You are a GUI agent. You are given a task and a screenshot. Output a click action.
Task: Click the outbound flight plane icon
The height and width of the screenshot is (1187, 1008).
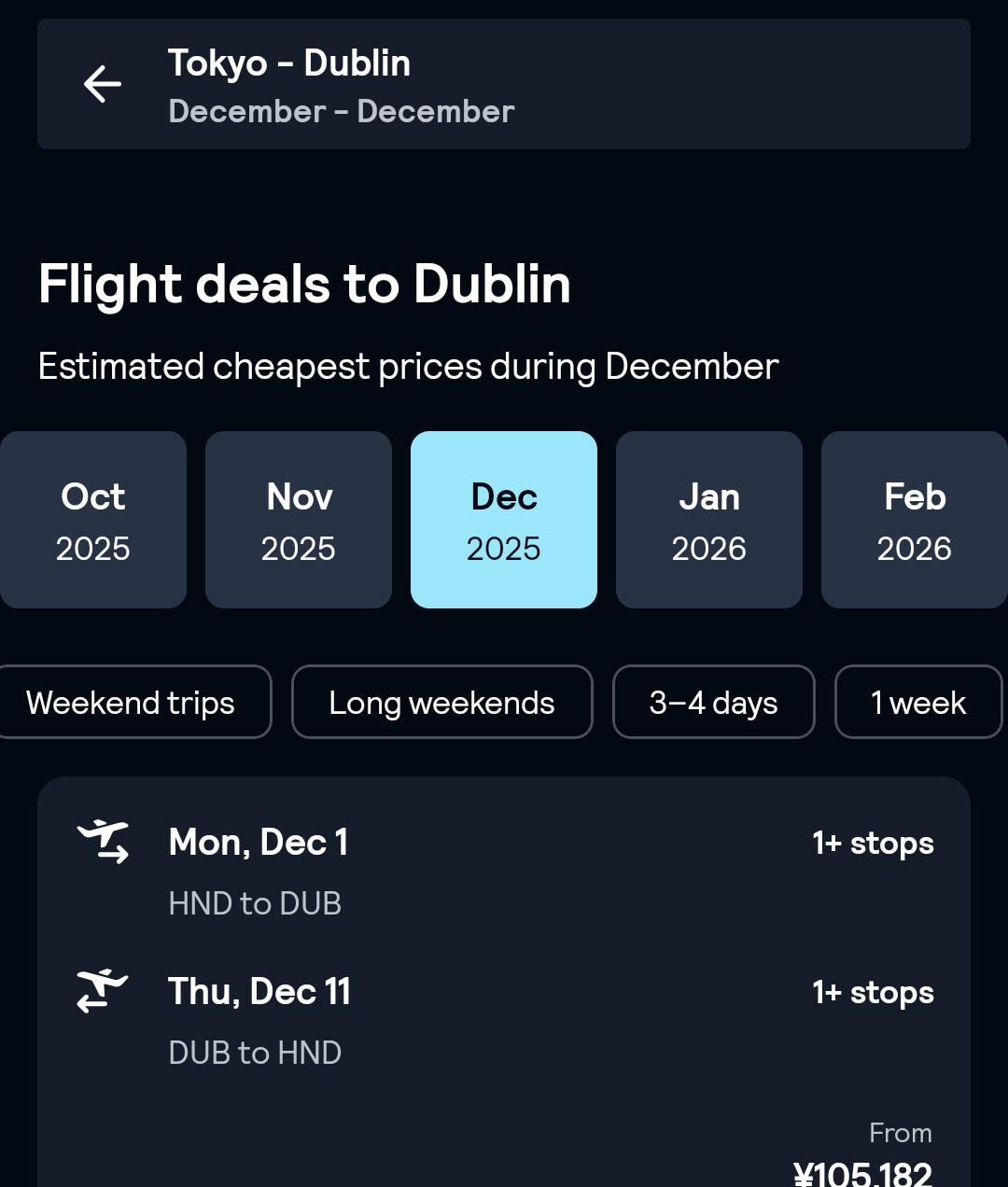[103, 842]
